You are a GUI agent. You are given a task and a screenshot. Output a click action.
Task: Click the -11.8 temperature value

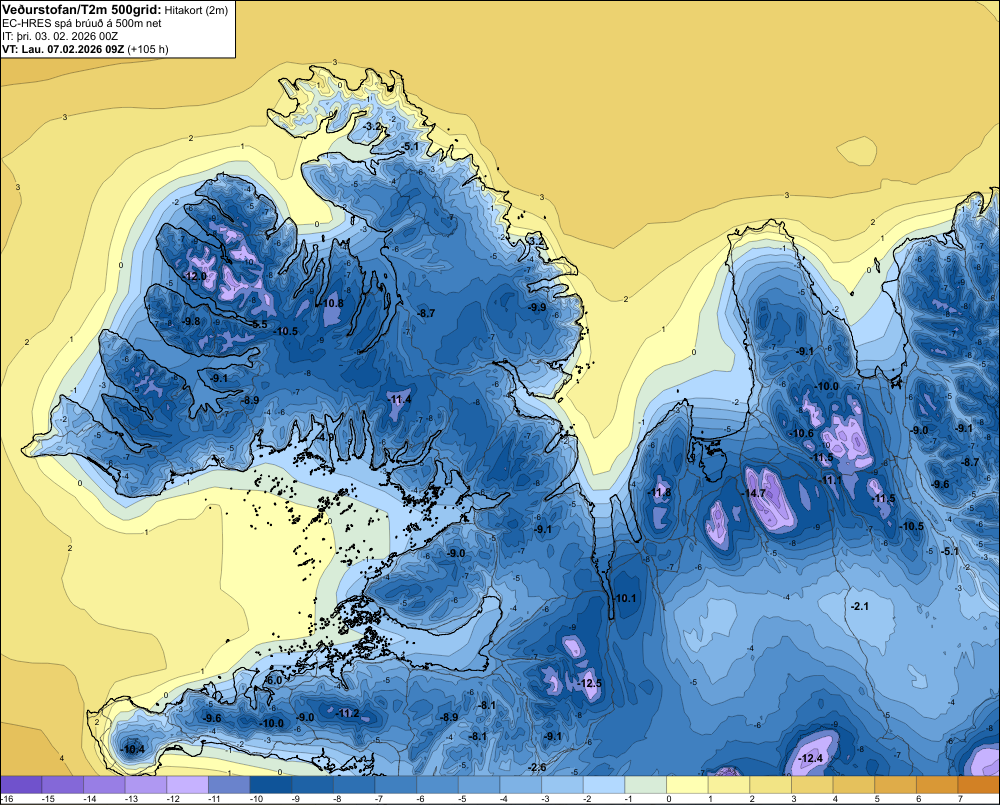660,492
